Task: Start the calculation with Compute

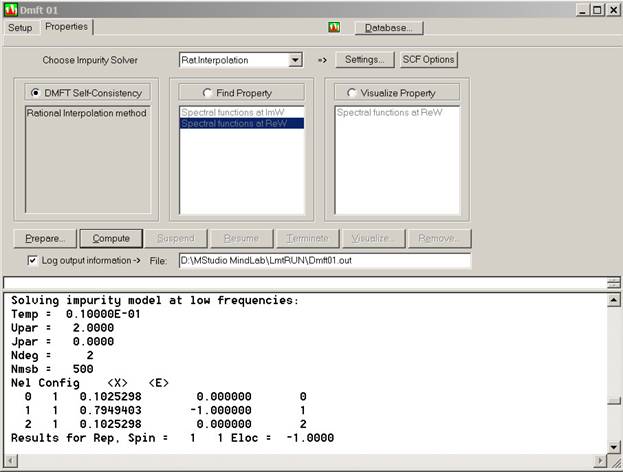Action: pos(111,238)
